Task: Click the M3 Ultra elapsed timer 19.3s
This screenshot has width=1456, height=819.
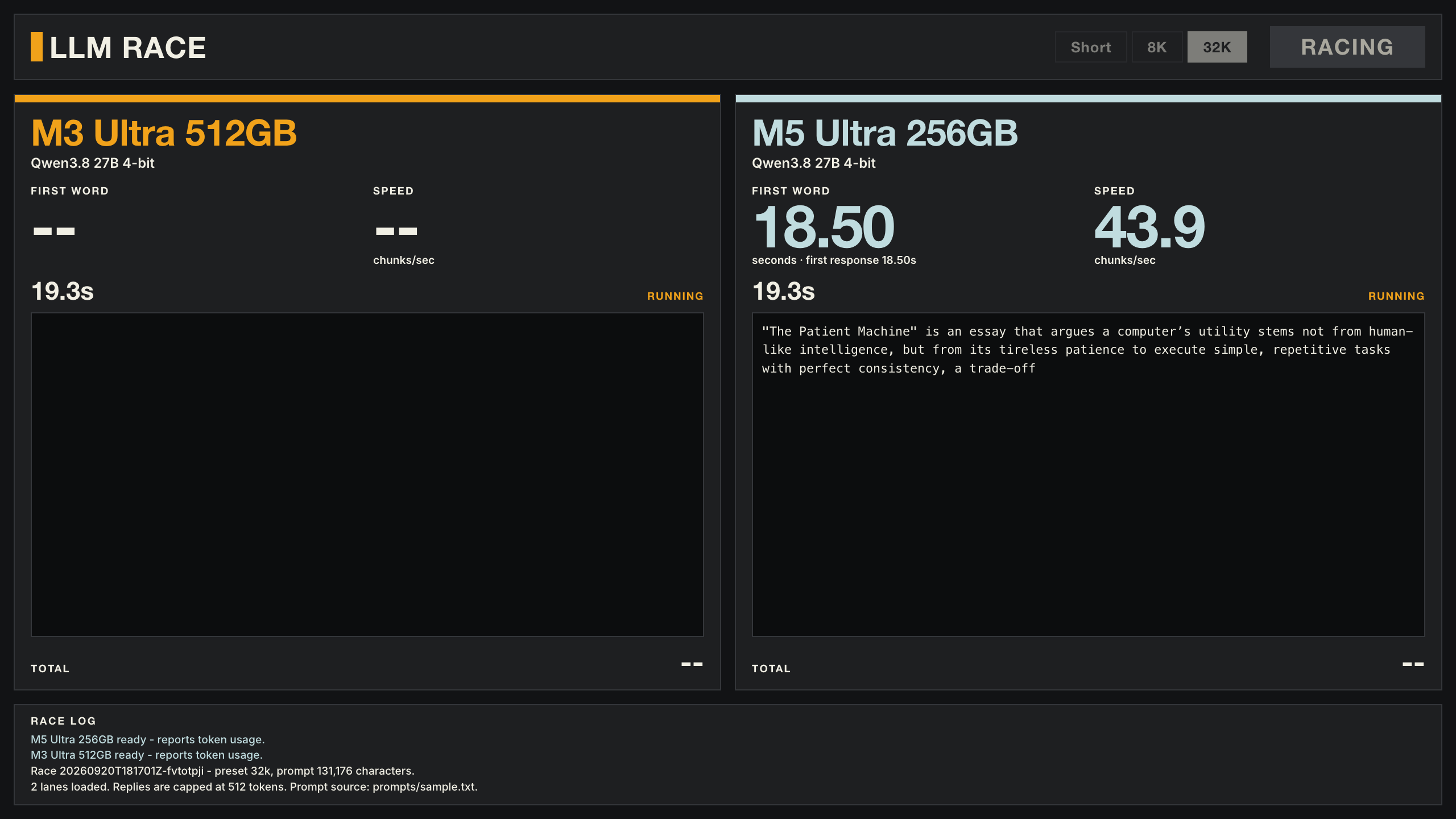Action: point(63,291)
